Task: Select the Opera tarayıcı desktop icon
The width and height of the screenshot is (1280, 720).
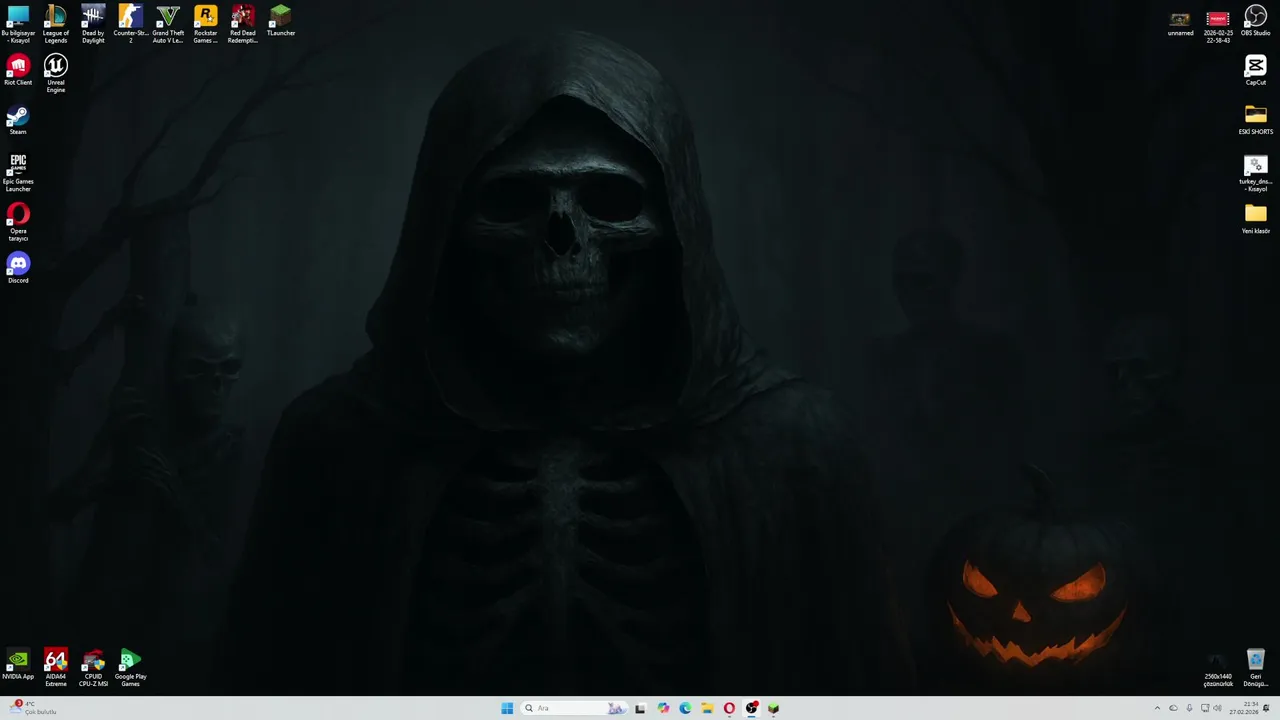Action: pos(18,222)
